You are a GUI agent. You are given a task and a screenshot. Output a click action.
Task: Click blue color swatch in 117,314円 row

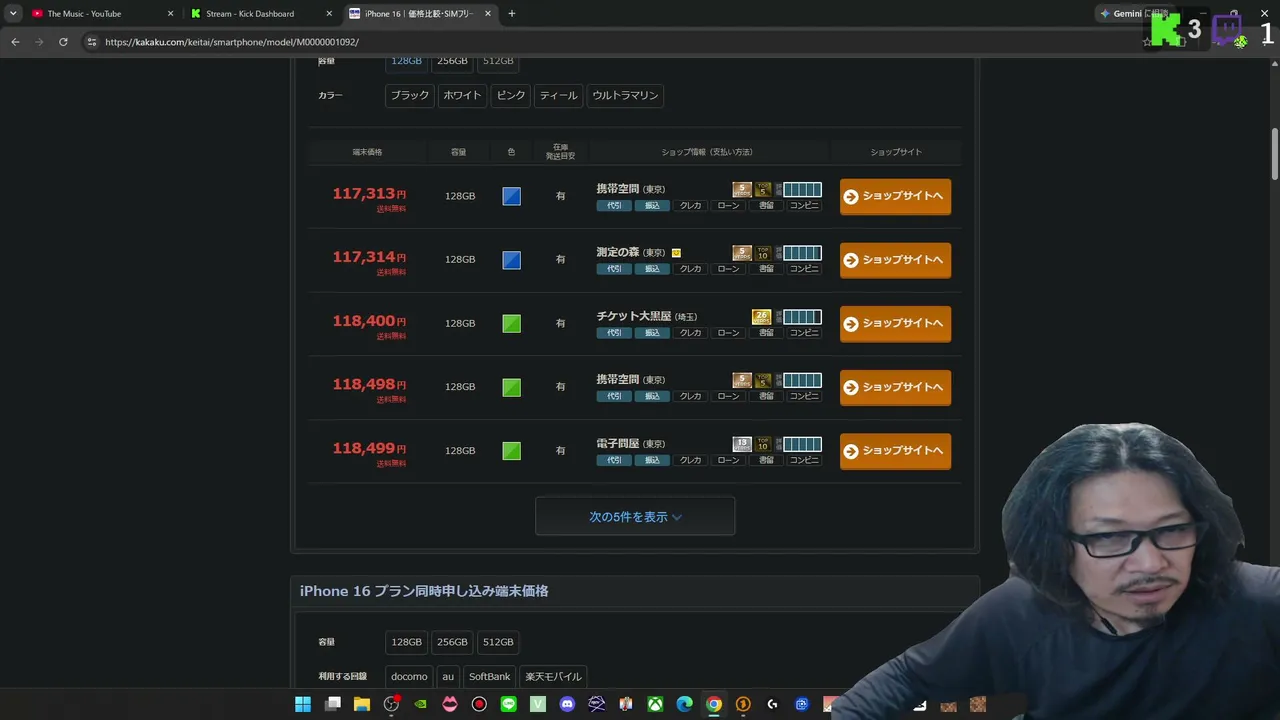click(511, 260)
